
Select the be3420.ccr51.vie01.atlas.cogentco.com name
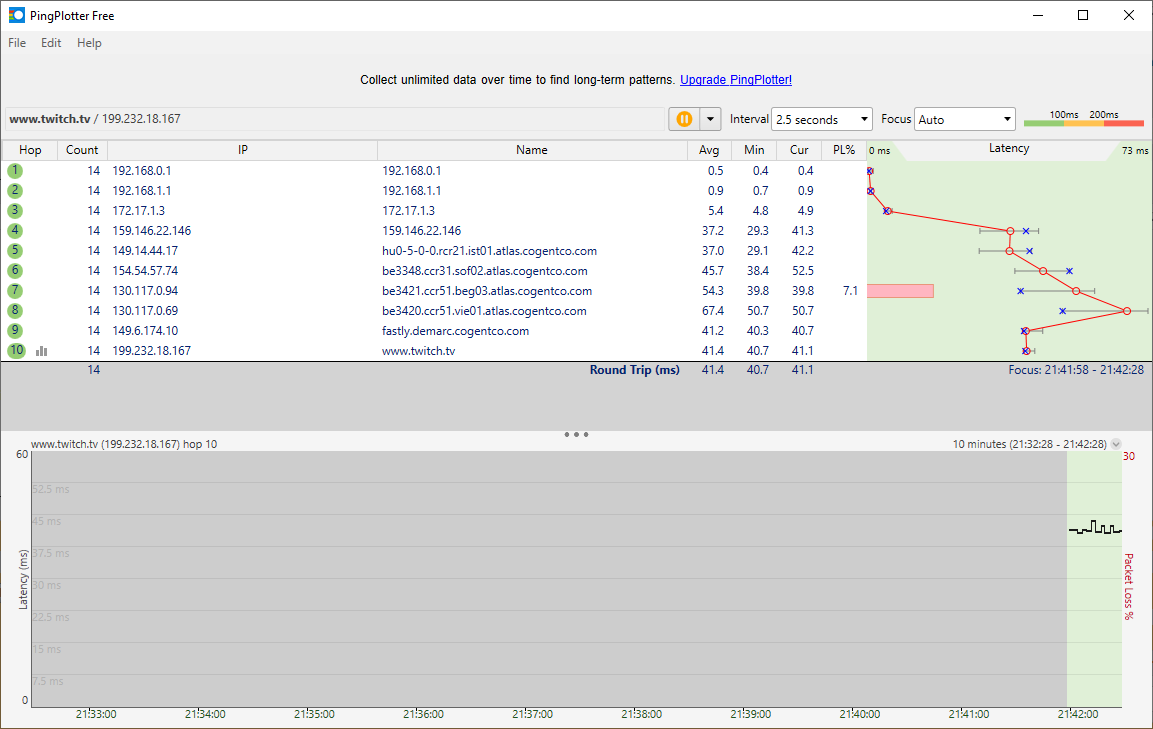[x=484, y=310]
